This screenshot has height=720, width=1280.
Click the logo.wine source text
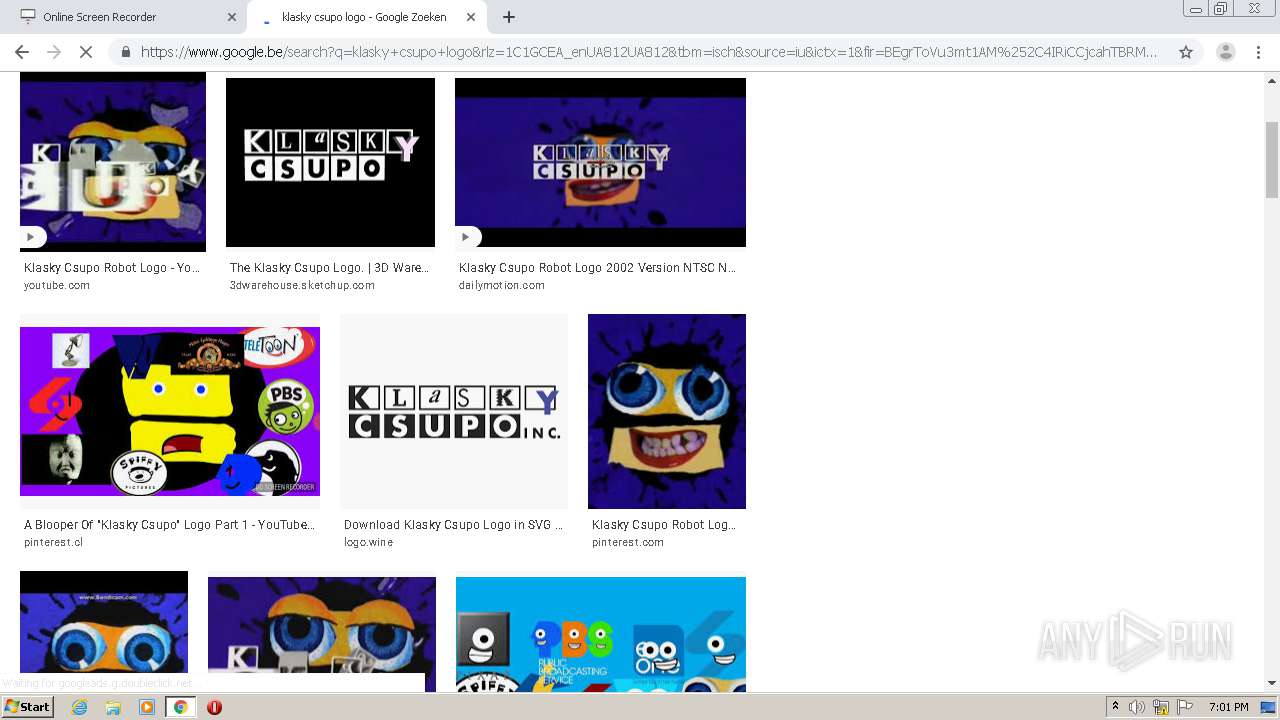pyautogui.click(x=369, y=543)
